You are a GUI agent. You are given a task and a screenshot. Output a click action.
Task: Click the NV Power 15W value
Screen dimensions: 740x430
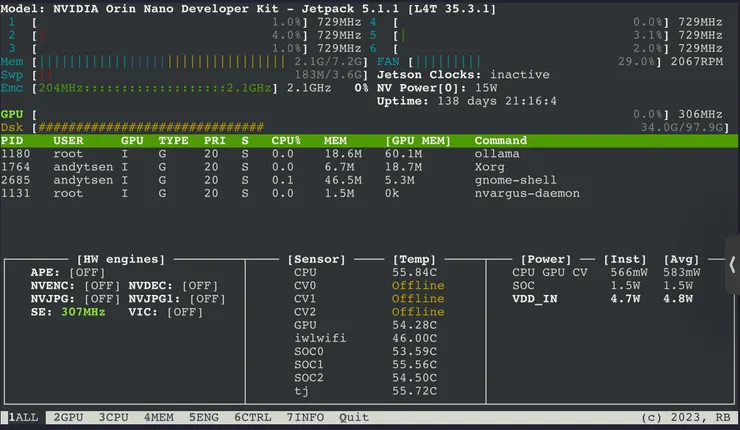[486, 88]
